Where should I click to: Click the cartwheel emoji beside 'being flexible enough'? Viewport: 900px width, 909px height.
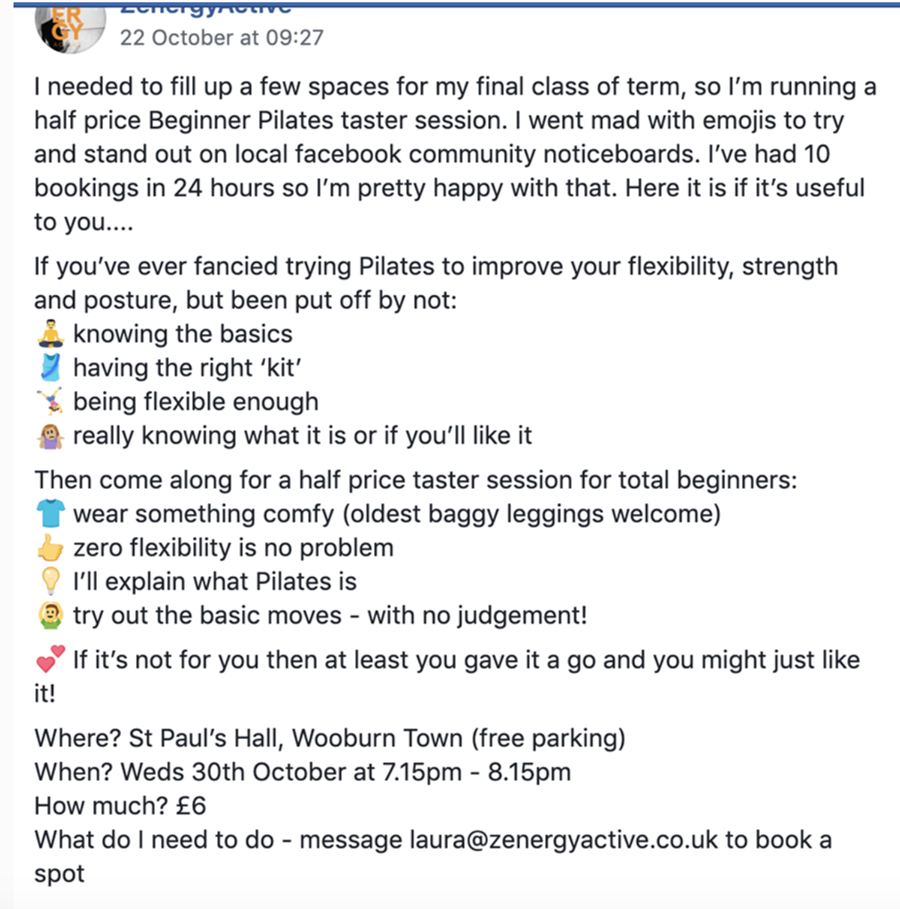tap(50, 402)
